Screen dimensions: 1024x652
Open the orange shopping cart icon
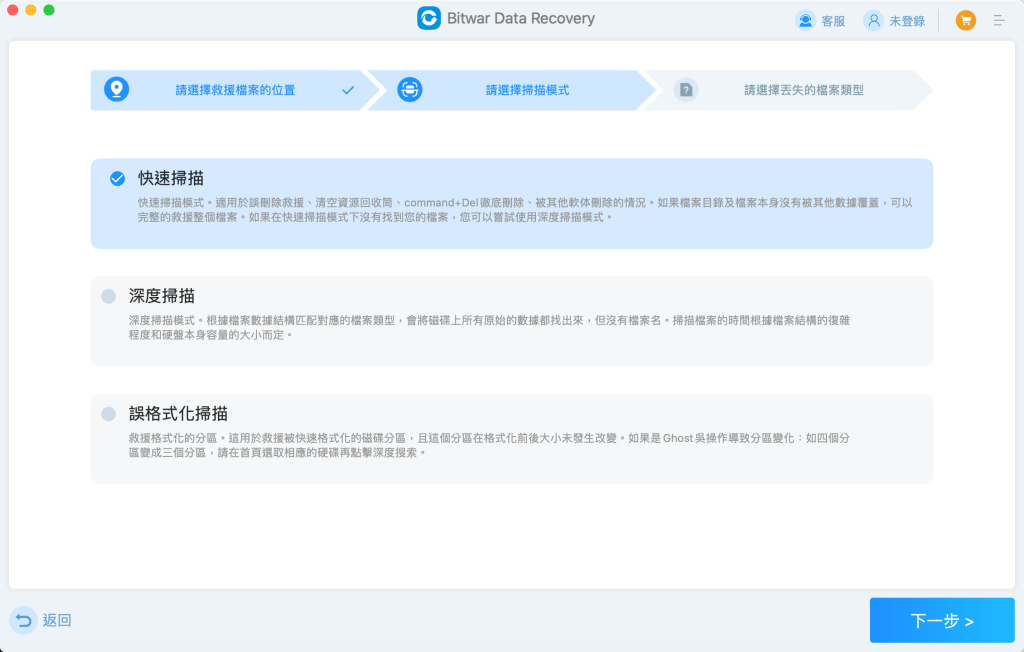point(965,20)
